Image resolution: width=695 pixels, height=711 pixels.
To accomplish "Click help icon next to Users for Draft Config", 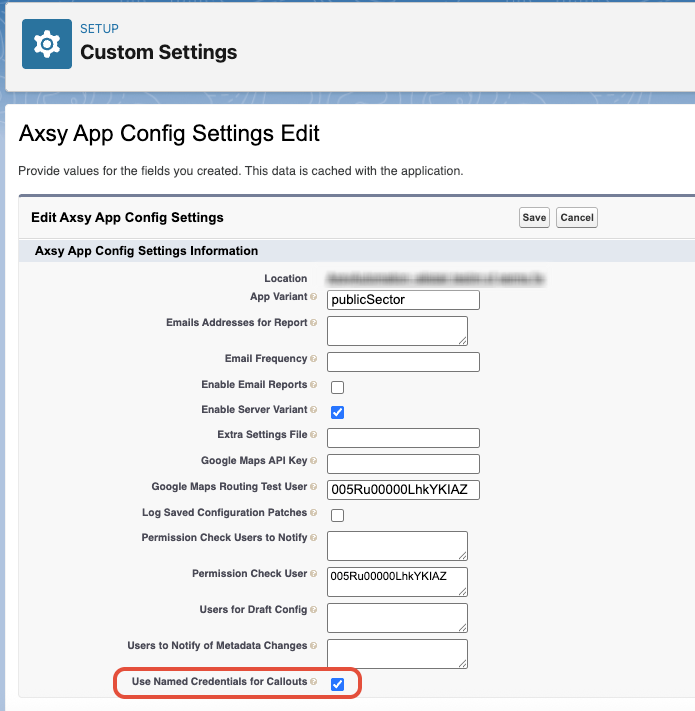I will pos(313,609).
